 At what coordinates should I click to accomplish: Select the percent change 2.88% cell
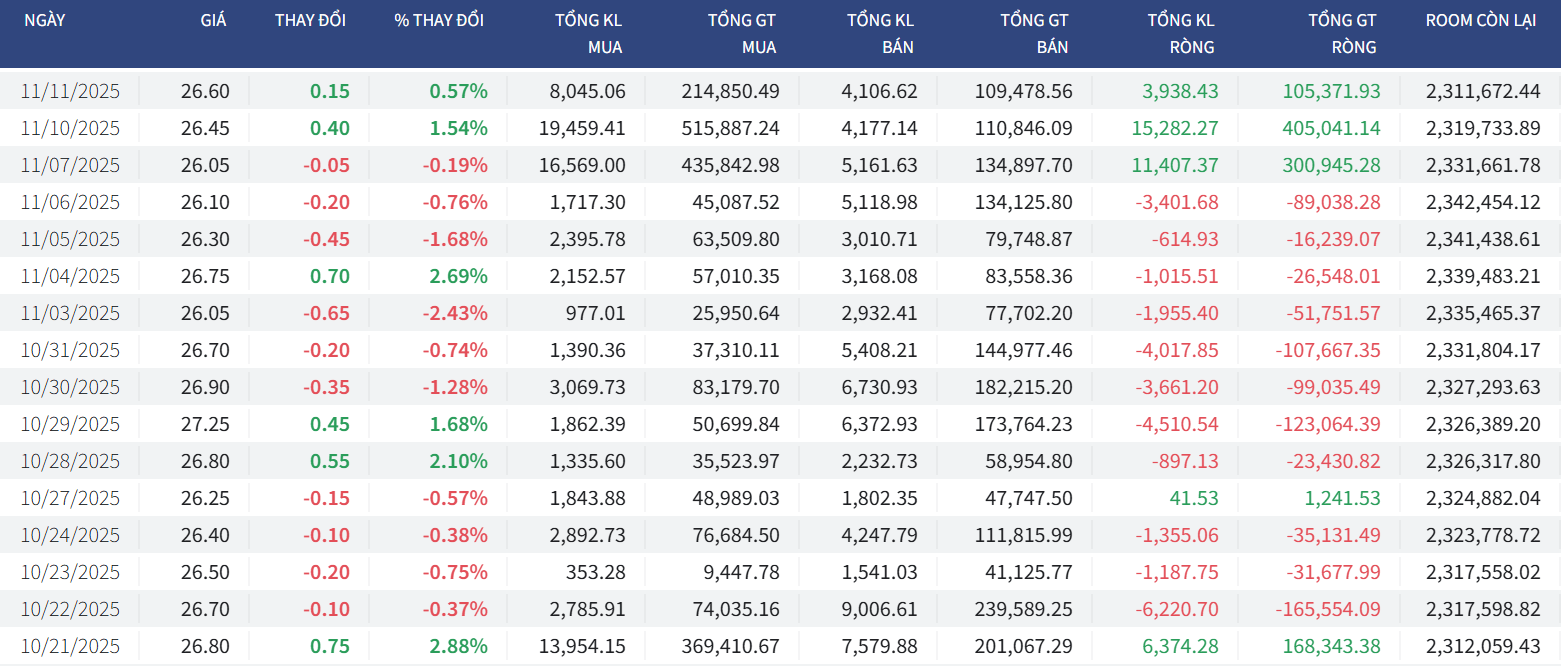tap(459, 646)
